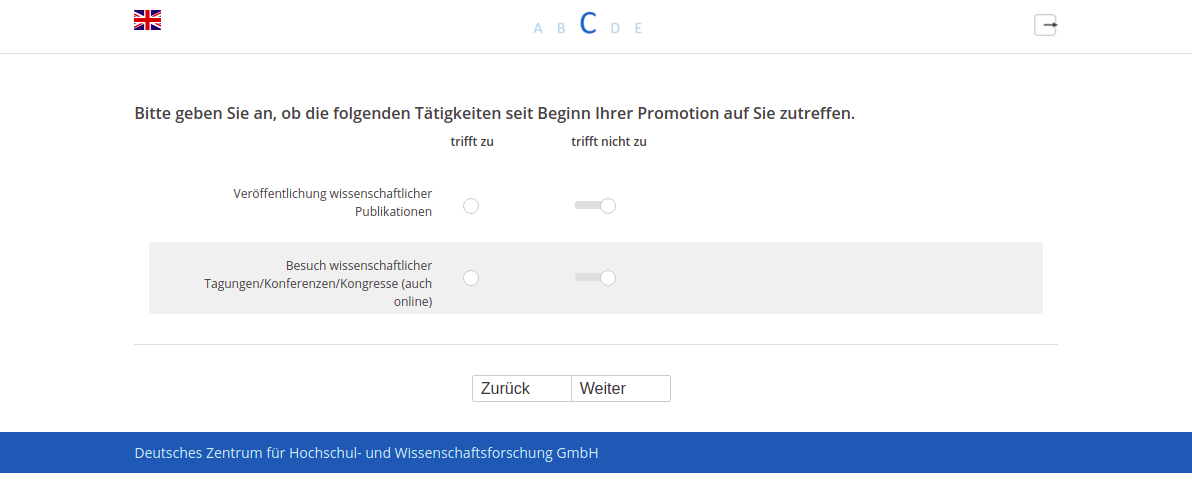The height and width of the screenshot is (482, 1192).
Task: Continue with the Weiter button
Action: click(x=621, y=388)
